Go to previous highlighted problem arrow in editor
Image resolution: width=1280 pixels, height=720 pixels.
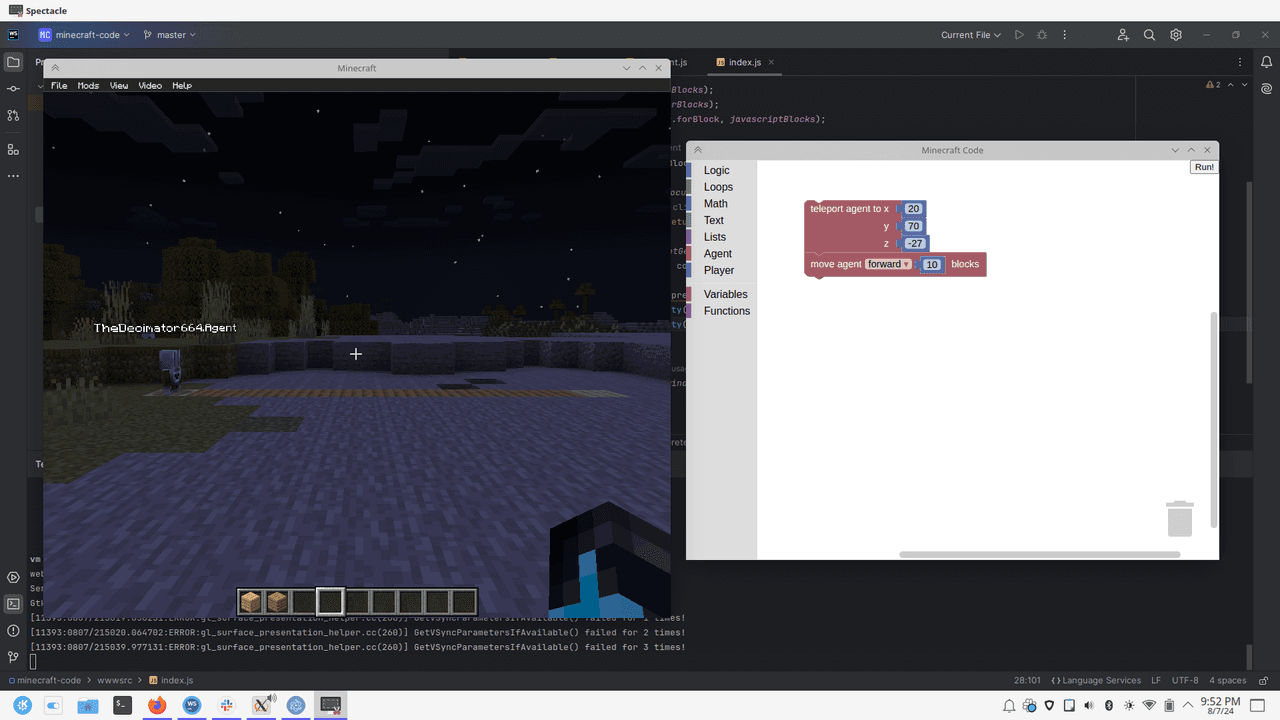[x=1230, y=86]
